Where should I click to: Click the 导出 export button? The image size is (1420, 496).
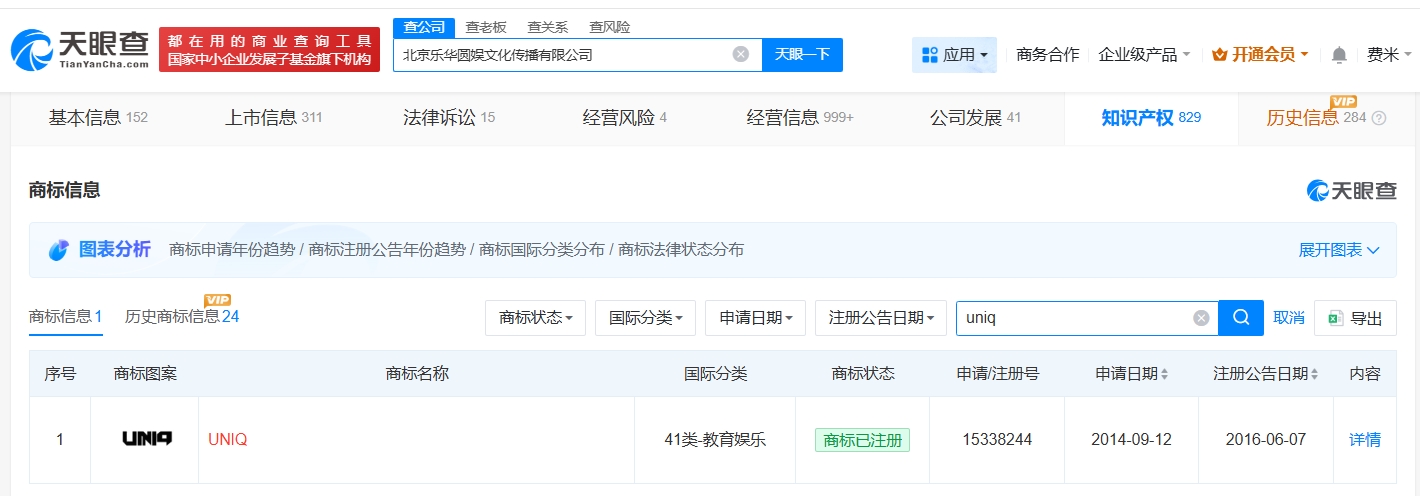(x=1355, y=318)
